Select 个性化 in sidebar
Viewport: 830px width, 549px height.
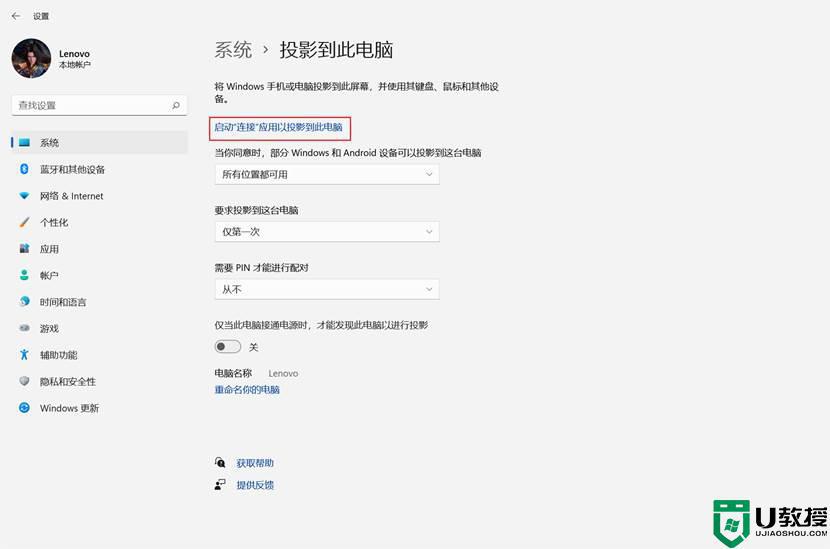(x=99, y=222)
